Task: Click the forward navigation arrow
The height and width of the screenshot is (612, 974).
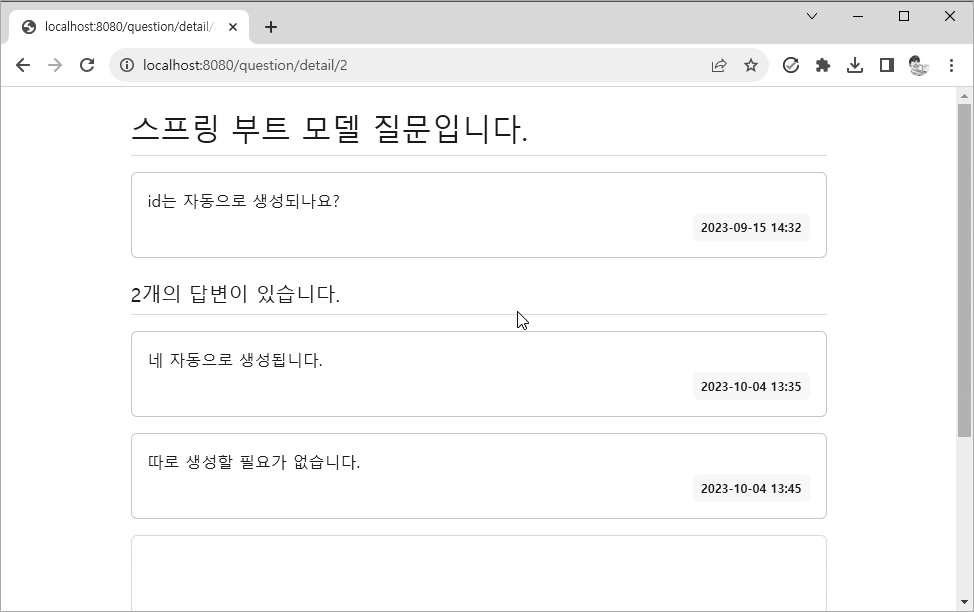Action: [x=55, y=65]
